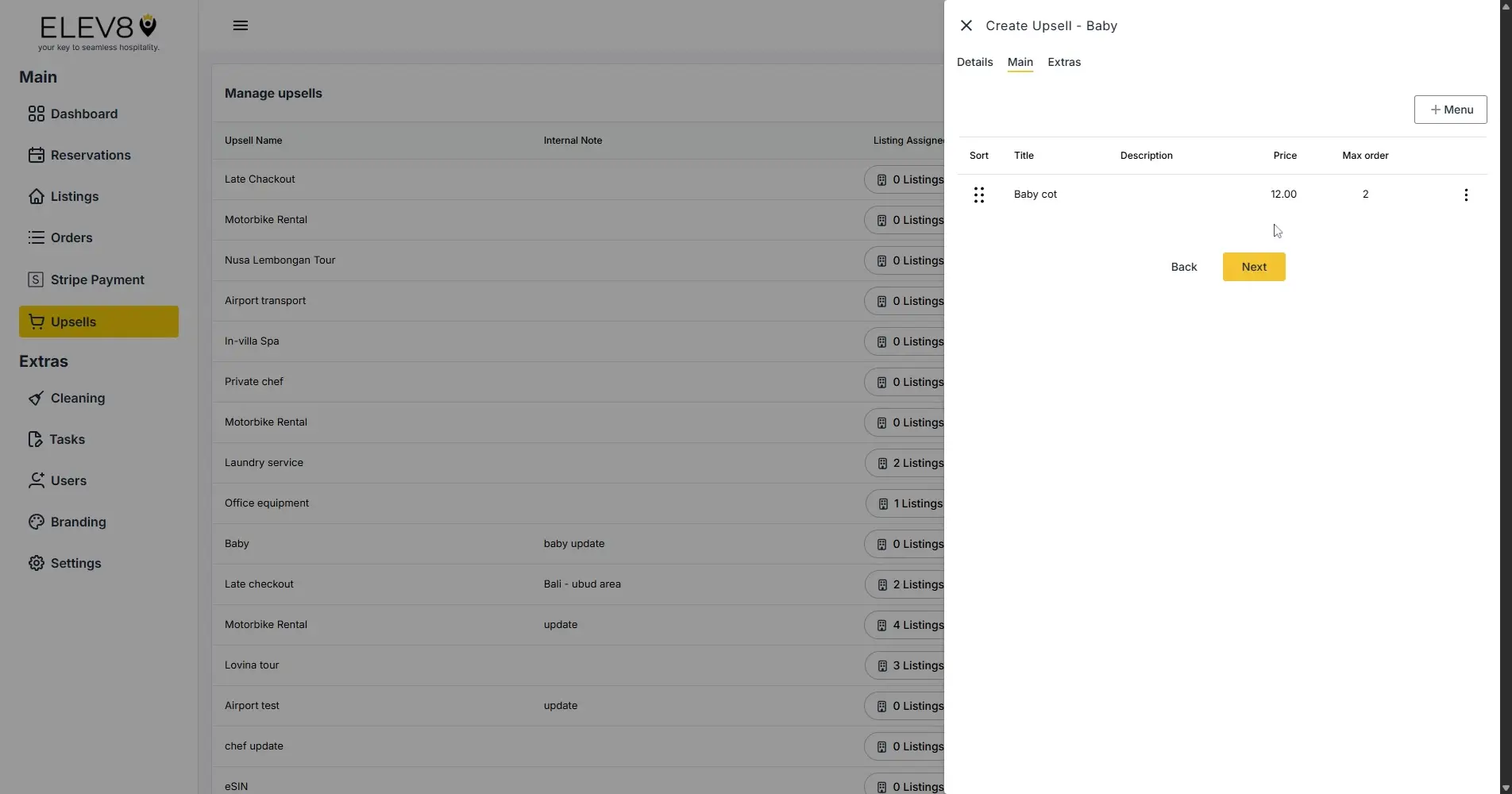Open the Orders section
1512x794 pixels.
point(70,237)
